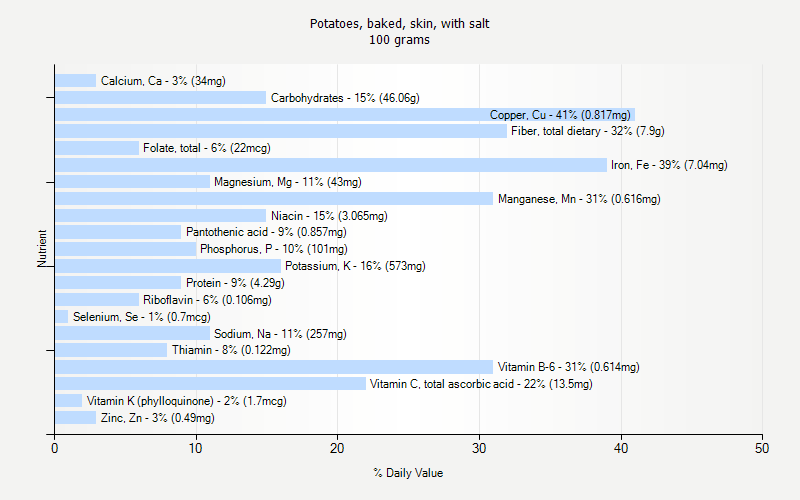This screenshot has height=500, width=800.
Task: Click the 'Iron, Fe - 39% (7.04mg)' label
Action: tap(669, 165)
